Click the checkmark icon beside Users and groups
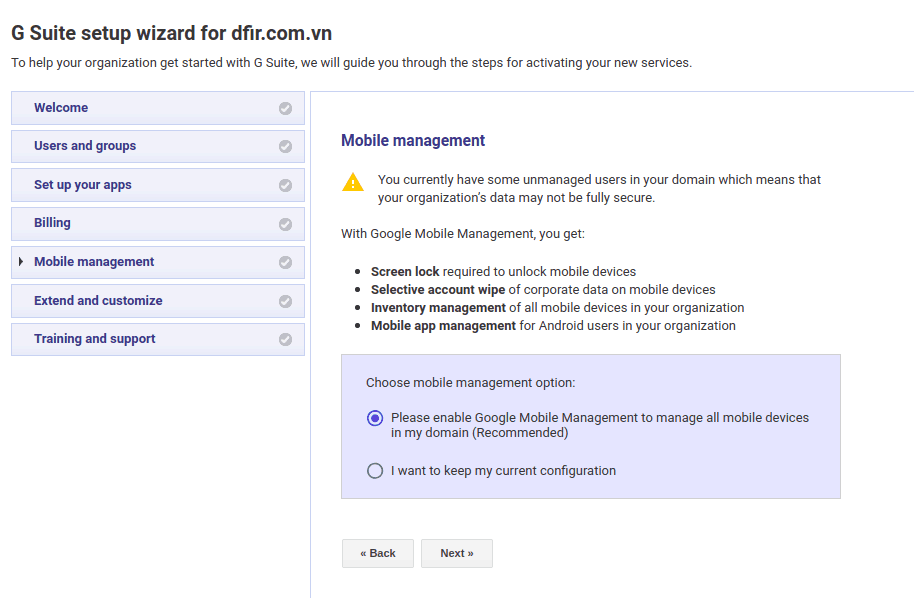This screenshot has height=607, width=914. tap(285, 146)
